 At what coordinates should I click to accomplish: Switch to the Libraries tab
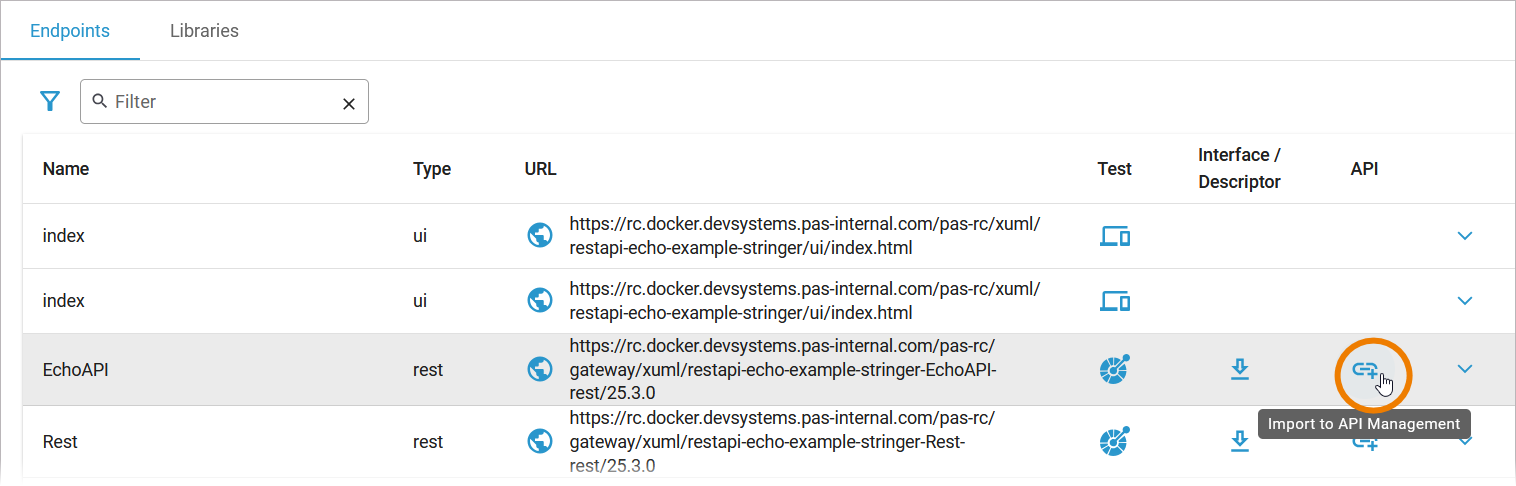(x=204, y=30)
